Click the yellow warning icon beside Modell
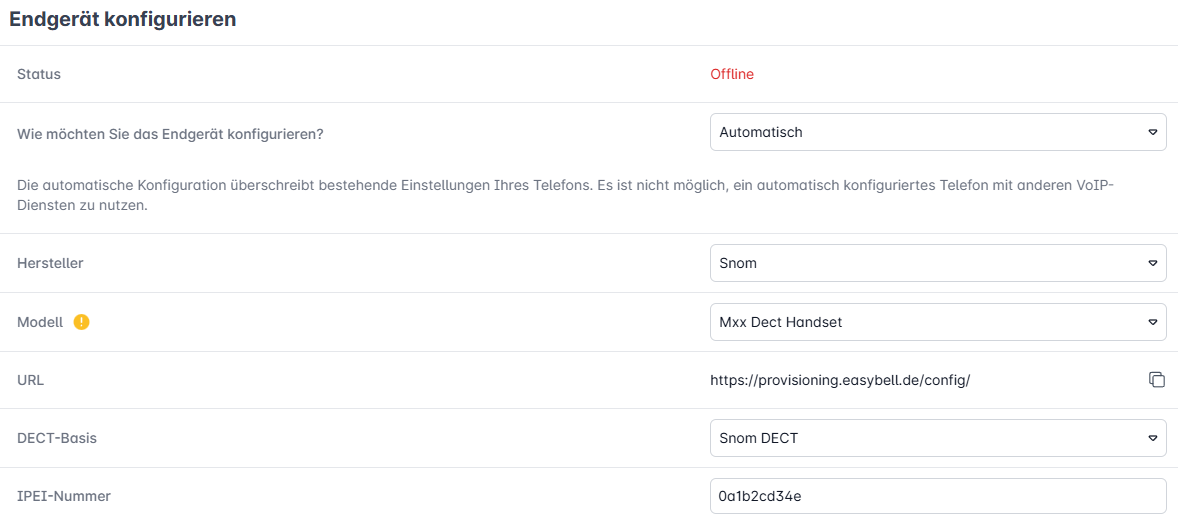 (x=82, y=322)
